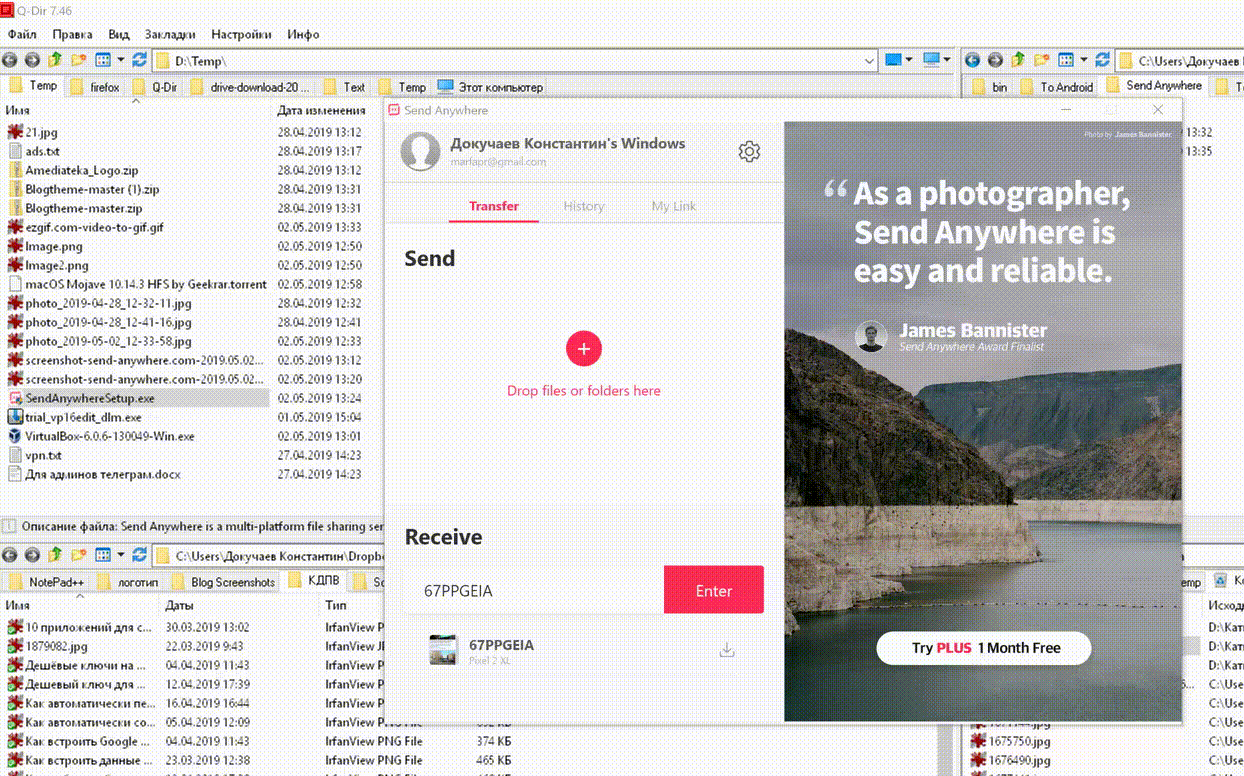This screenshot has width=1244, height=776.
Task: Open view options arrow in top-right pane
Action: [1083, 61]
